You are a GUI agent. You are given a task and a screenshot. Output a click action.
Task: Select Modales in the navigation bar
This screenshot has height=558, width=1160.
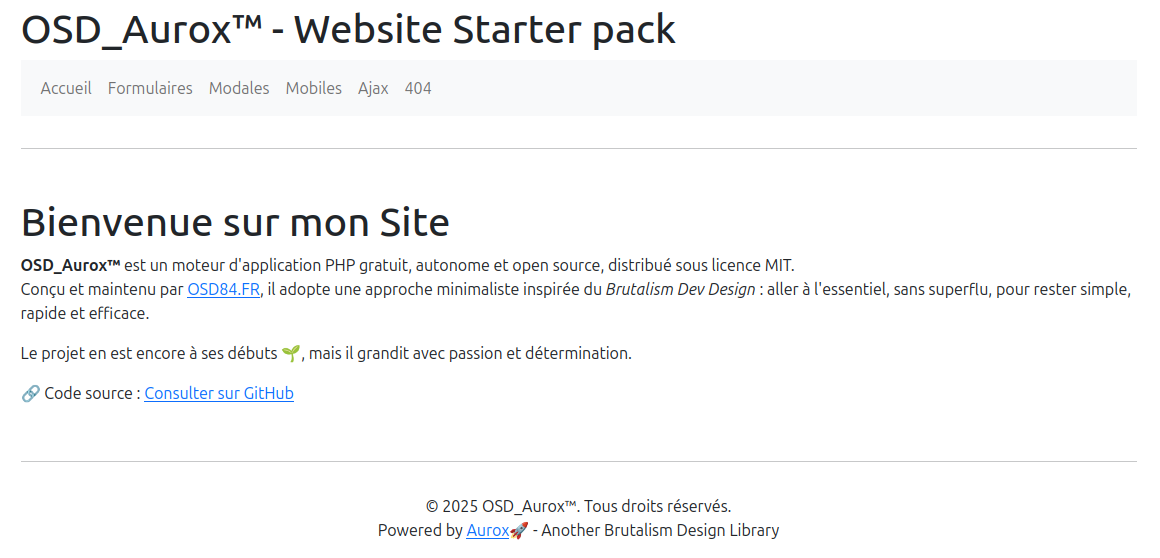click(239, 88)
